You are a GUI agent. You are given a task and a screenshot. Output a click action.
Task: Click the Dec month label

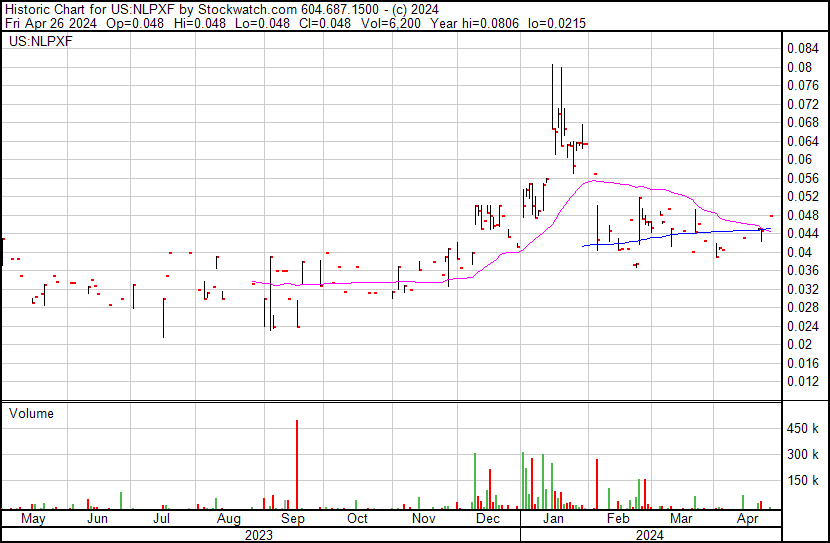tap(488, 519)
